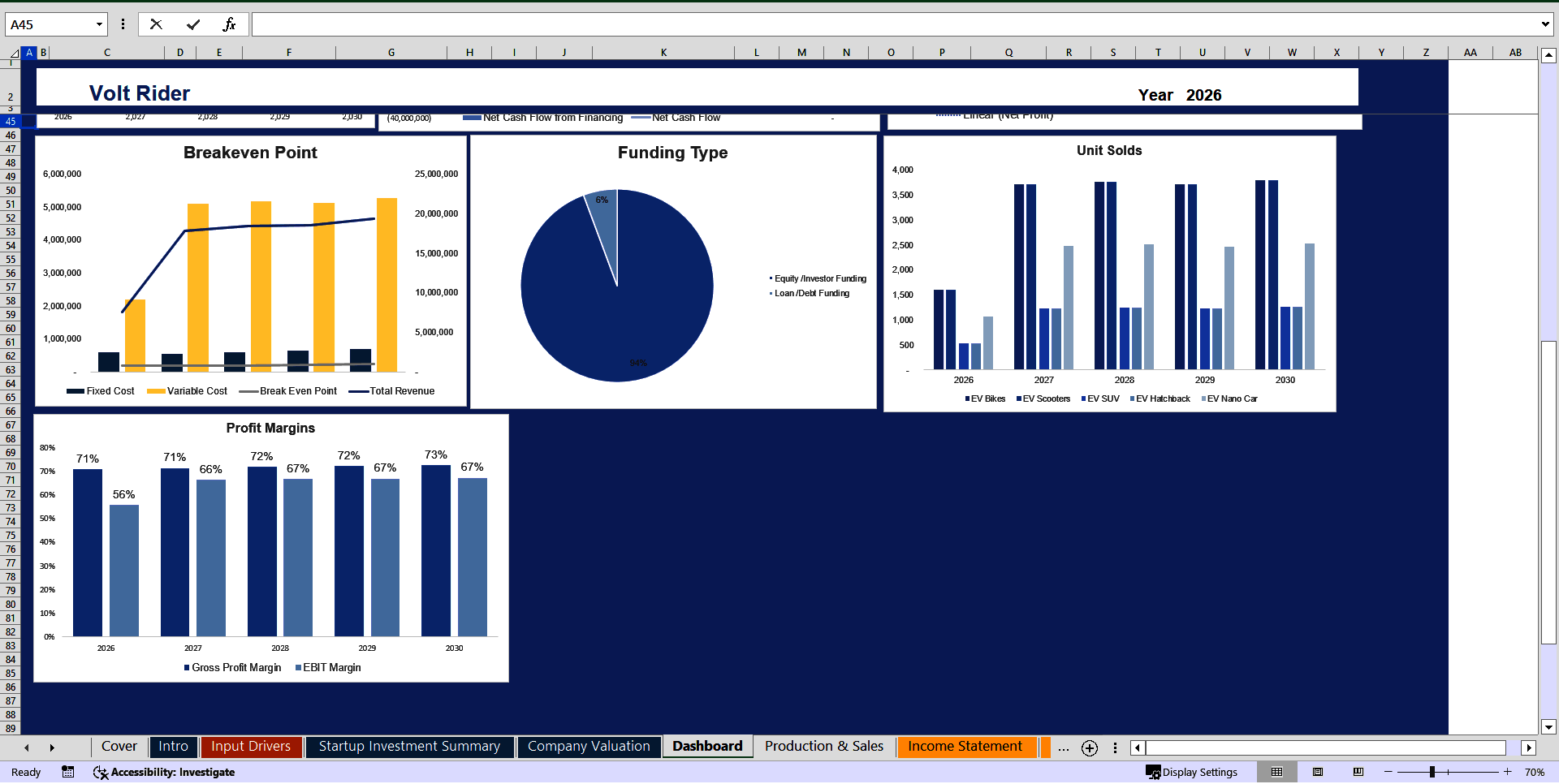This screenshot has width=1559, height=784.
Task: Switch to Page Layout view
Action: 1318,772
